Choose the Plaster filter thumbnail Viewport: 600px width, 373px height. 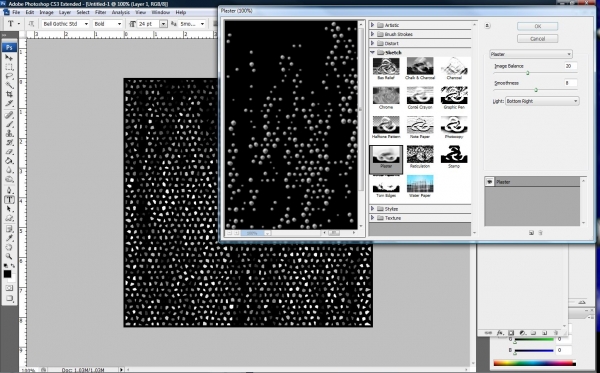click(x=386, y=159)
